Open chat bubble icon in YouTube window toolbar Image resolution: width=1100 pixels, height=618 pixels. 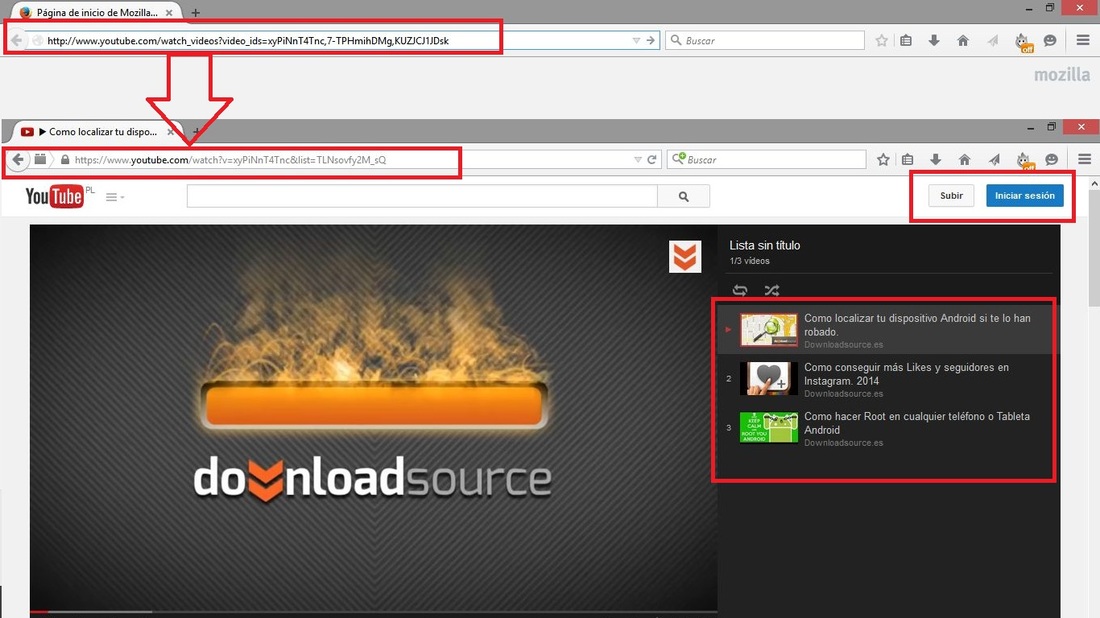1052,160
